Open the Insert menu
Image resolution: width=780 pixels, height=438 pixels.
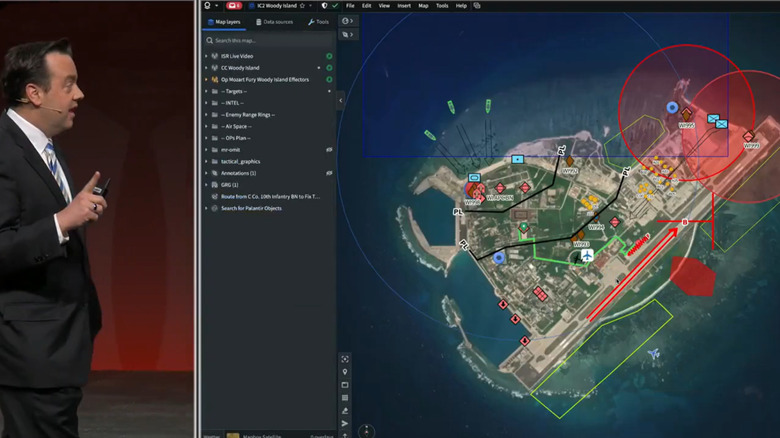click(404, 6)
